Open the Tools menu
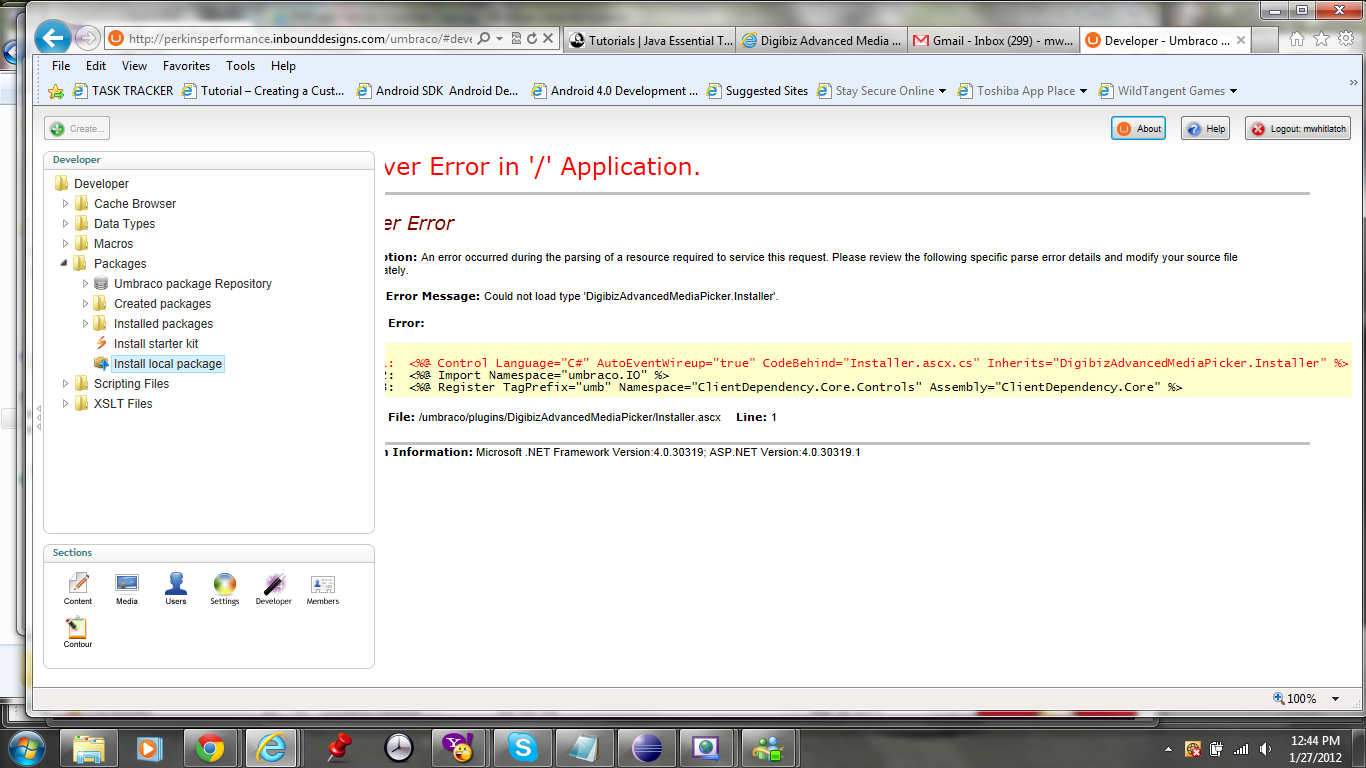Screen dimensions: 1366x768 pos(240,66)
